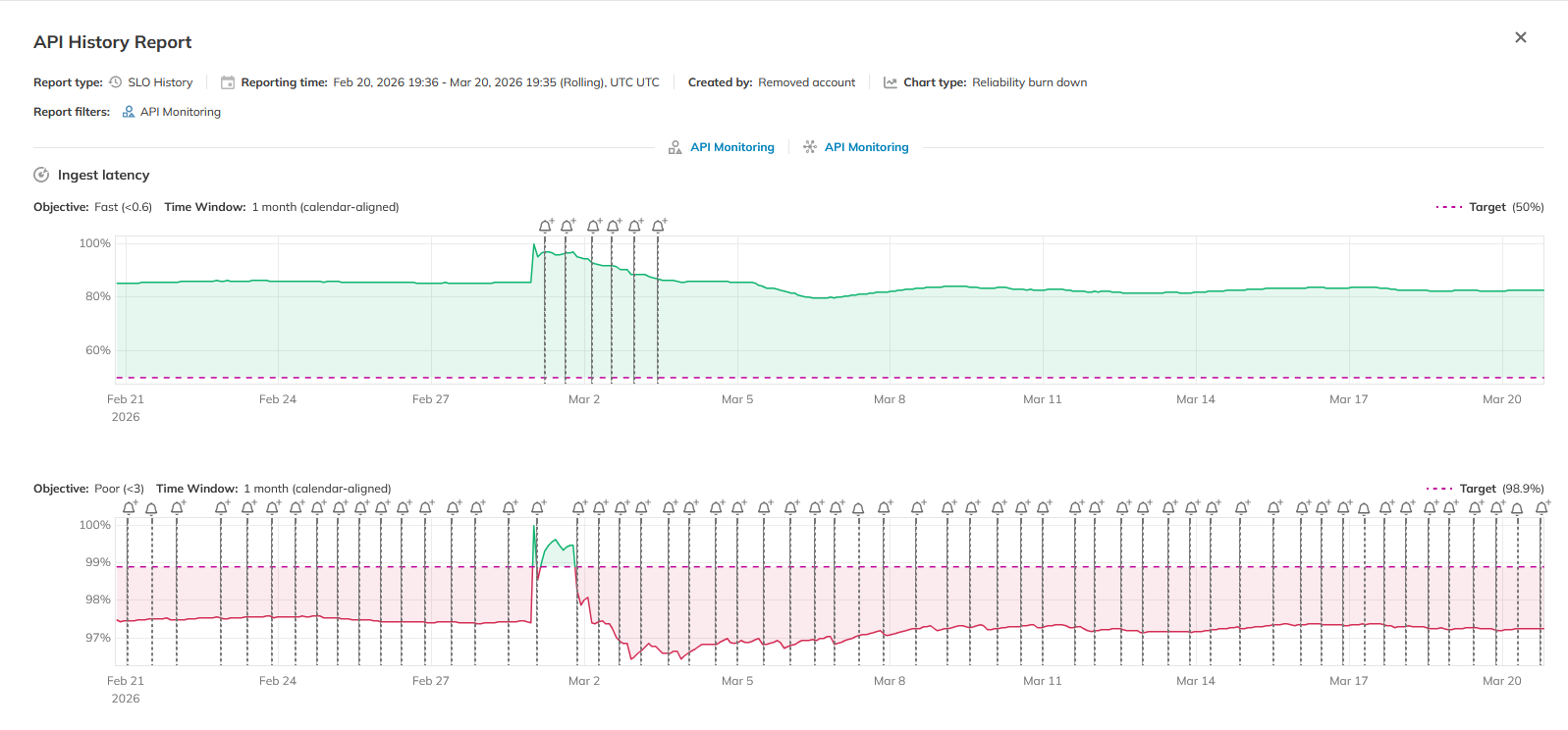Click hierarchy icon beside left API Monitoring link
Viewport: 1568px width, 730px height.
675,147
